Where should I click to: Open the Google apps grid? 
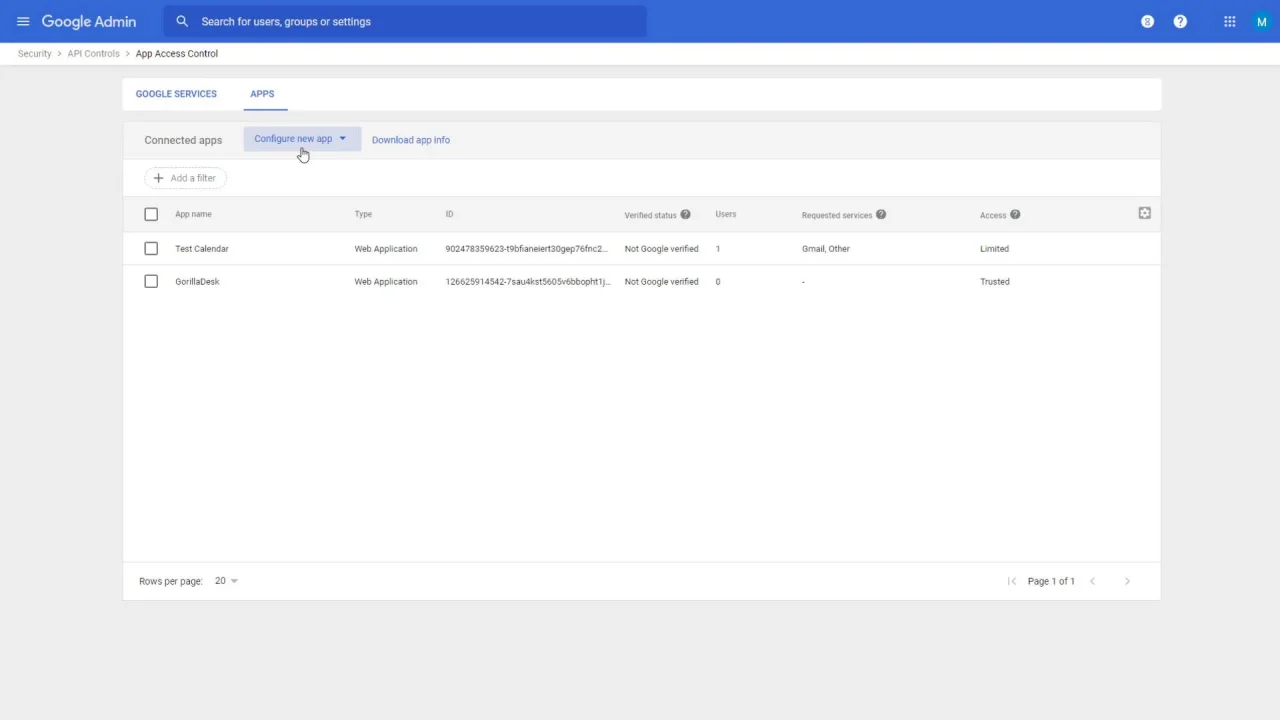point(1230,21)
